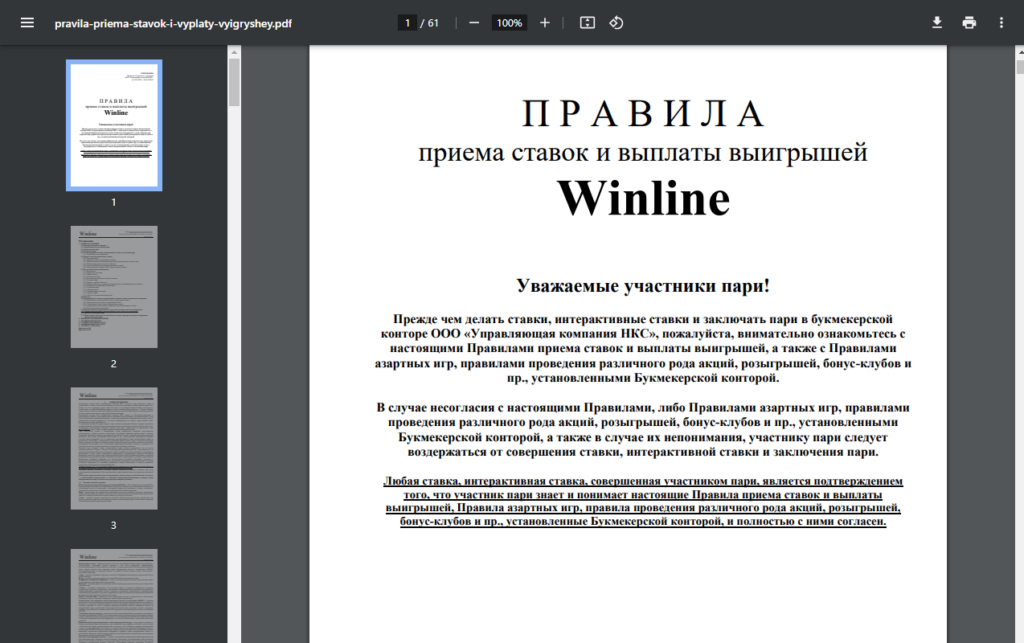Click the thumbnail panel scrollbar handle
This screenshot has width=1024, height=643.
pos(234,82)
